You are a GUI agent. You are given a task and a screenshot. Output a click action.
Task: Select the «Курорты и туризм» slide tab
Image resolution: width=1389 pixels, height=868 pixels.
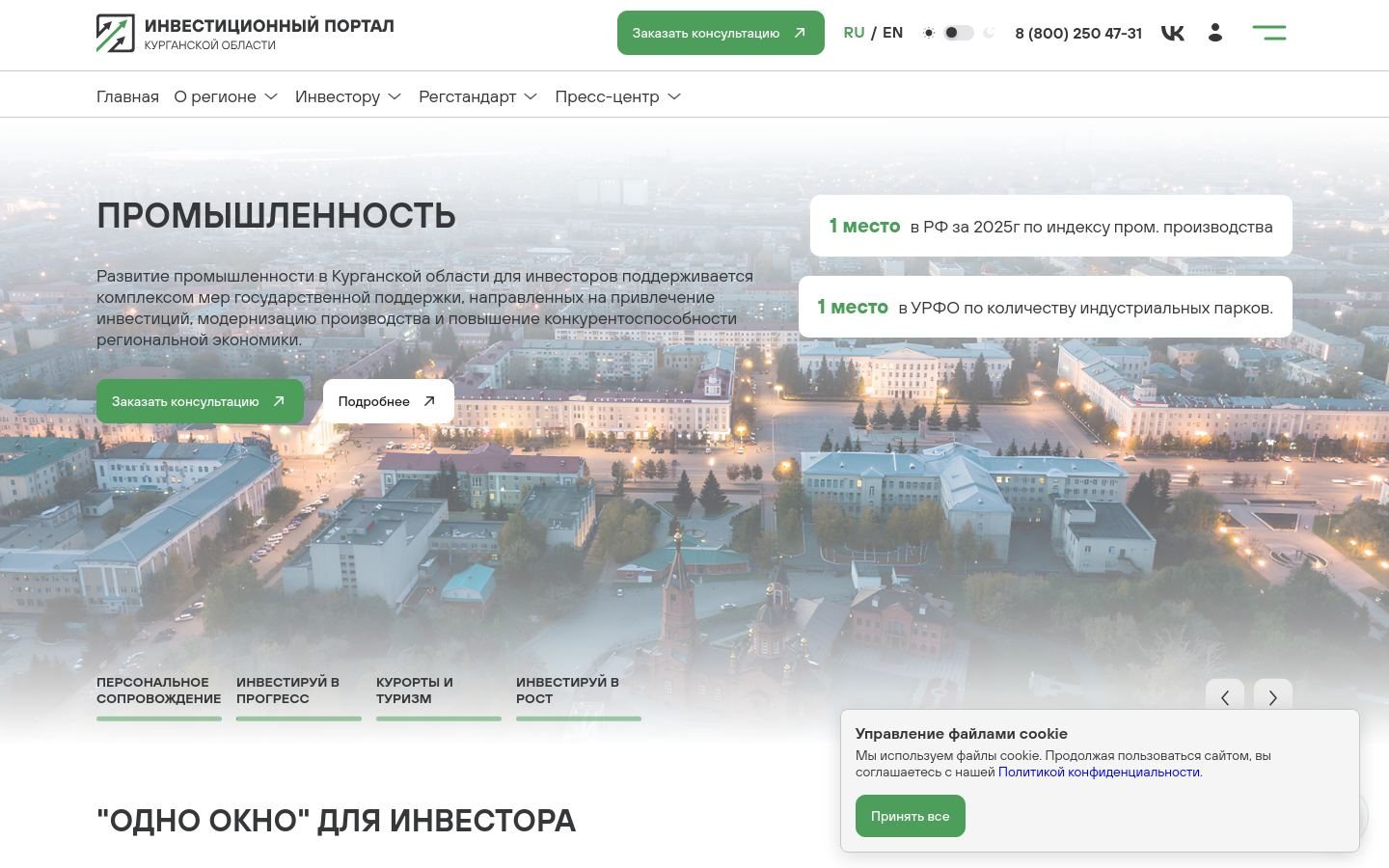point(439,697)
